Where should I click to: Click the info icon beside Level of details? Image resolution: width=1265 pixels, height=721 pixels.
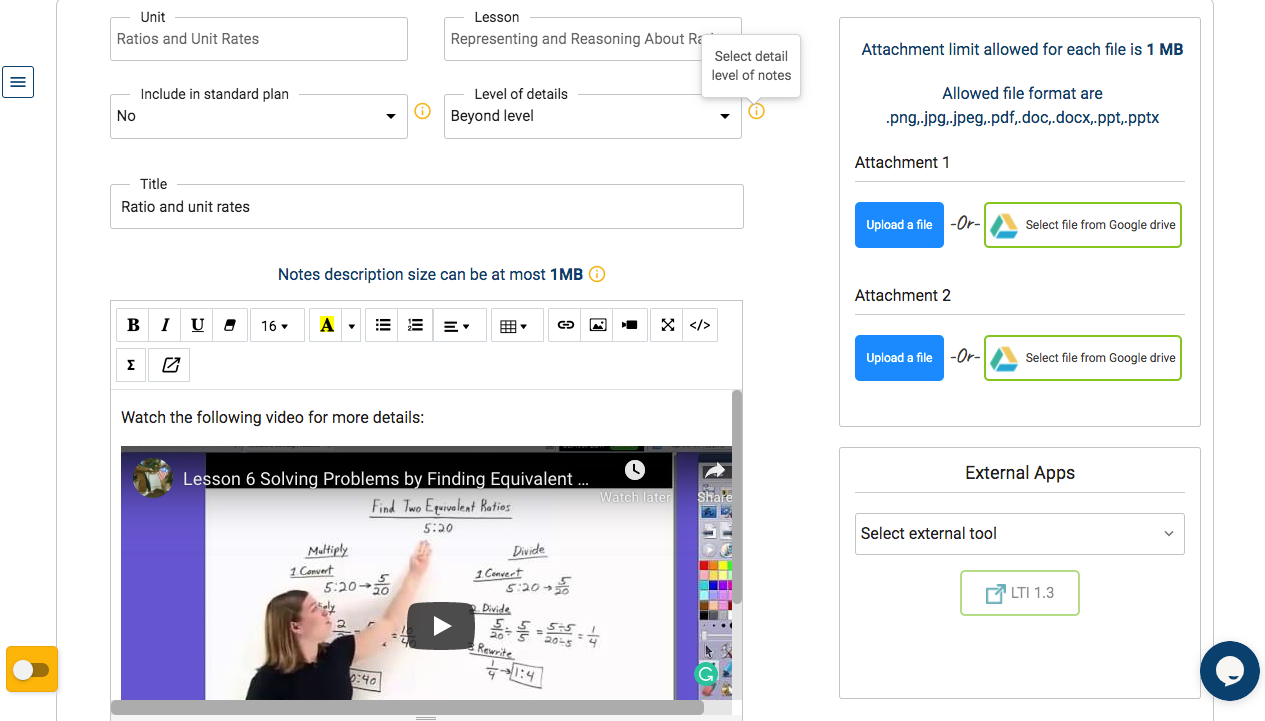(757, 111)
